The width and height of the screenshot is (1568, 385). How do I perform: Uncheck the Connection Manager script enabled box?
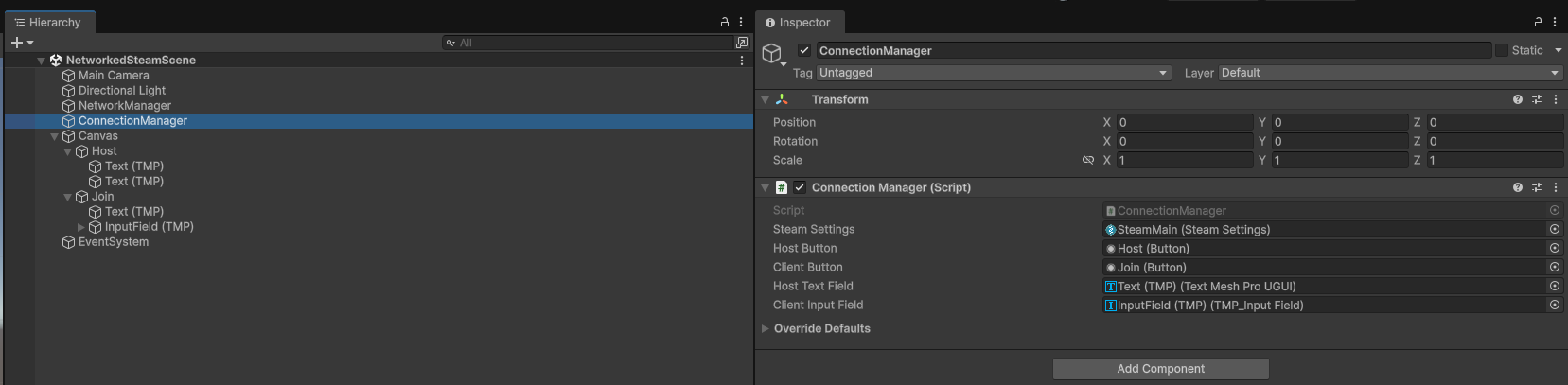(x=800, y=187)
